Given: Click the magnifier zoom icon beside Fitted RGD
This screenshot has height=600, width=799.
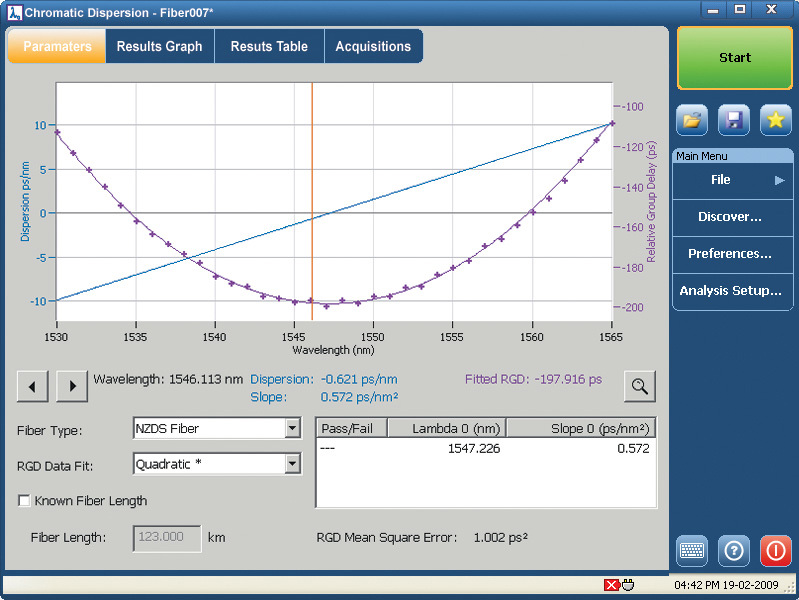Looking at the screenshot, I should (x=640, y=386).
